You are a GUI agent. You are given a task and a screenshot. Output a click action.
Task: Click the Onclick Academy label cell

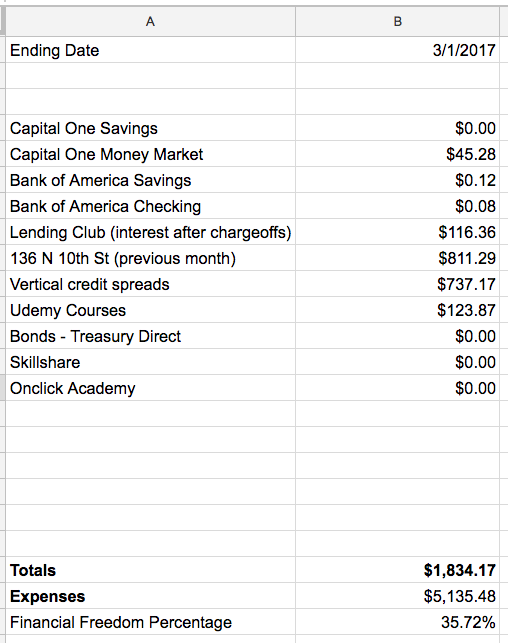pyautogui.click(x=150, y=388)
